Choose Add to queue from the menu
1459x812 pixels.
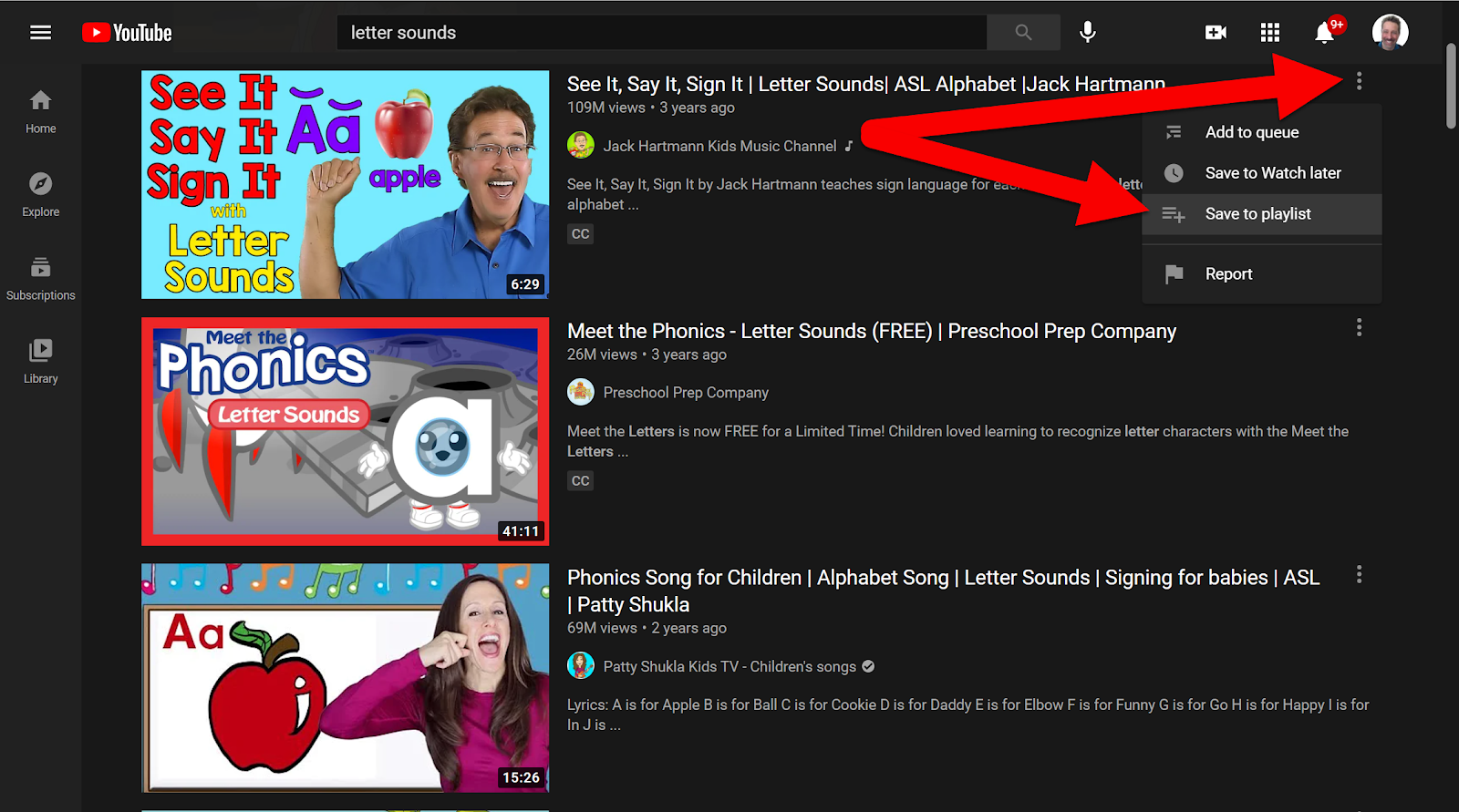[1261, 132]
